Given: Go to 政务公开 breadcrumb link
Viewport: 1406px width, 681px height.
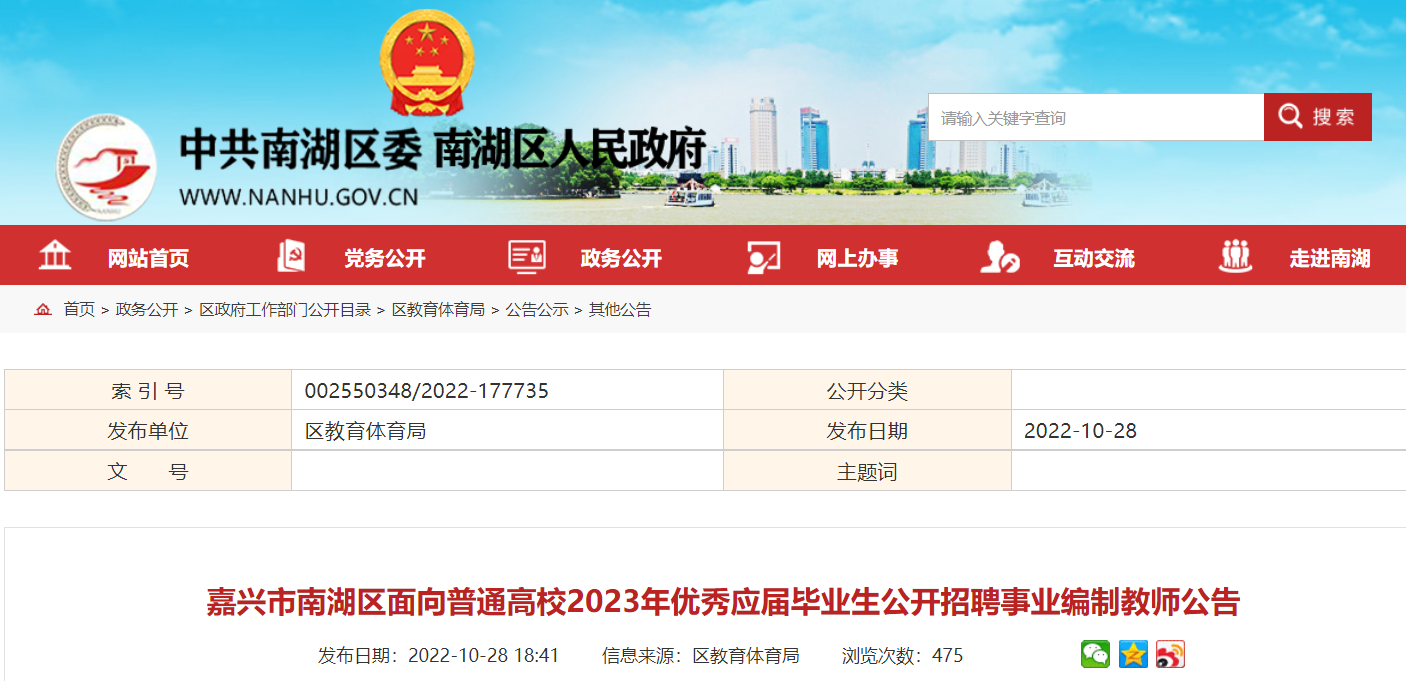Looking at the screenshot, I should (x=147, y=310).
